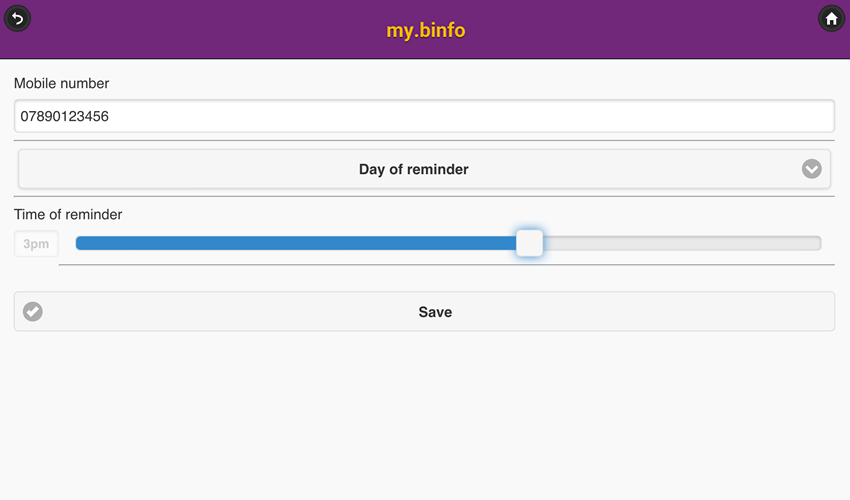The width and height of the screenshot is (850, 500).
Task: Click the blank page area below Save
Action: [424, 420]
